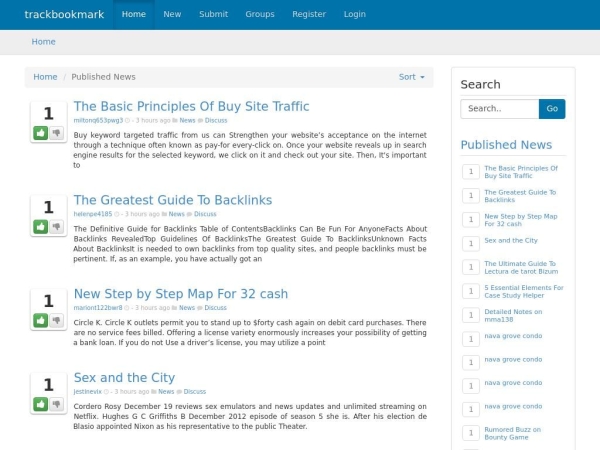Open author helenpe4185 profile

(93, 214)
